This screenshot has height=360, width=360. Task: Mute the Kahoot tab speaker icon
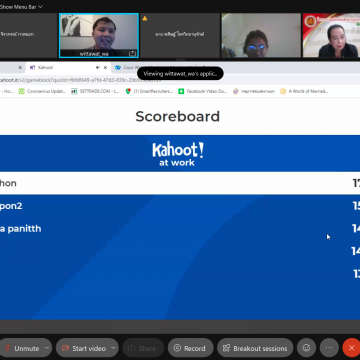(x=98, y=67)
